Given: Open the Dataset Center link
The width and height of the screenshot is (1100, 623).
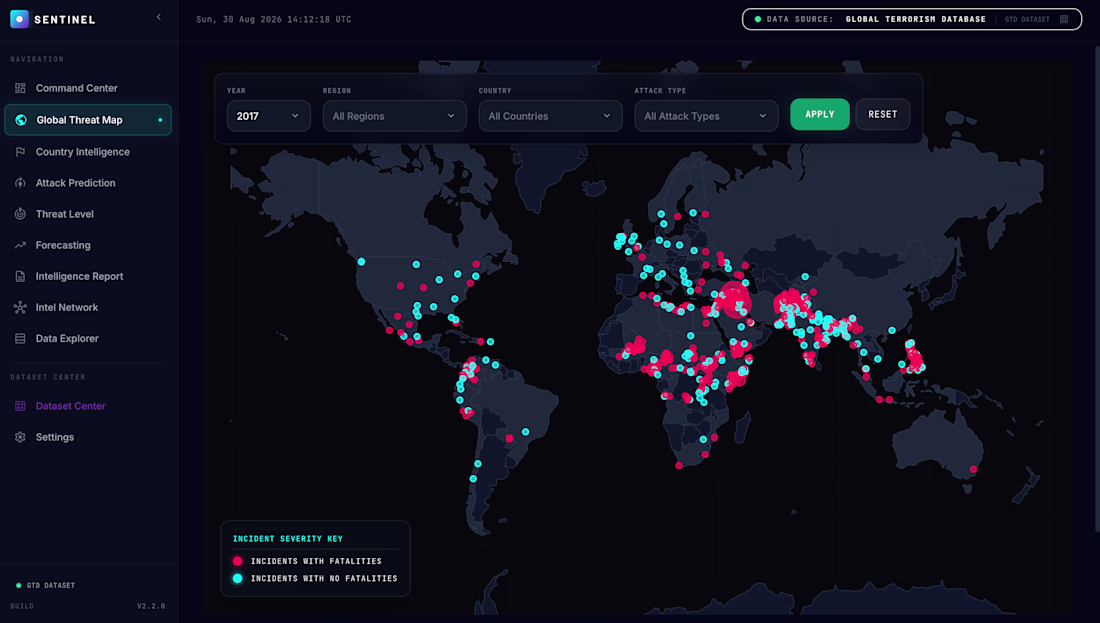Looking at the screenshot, I should click(x=88, y=406).
